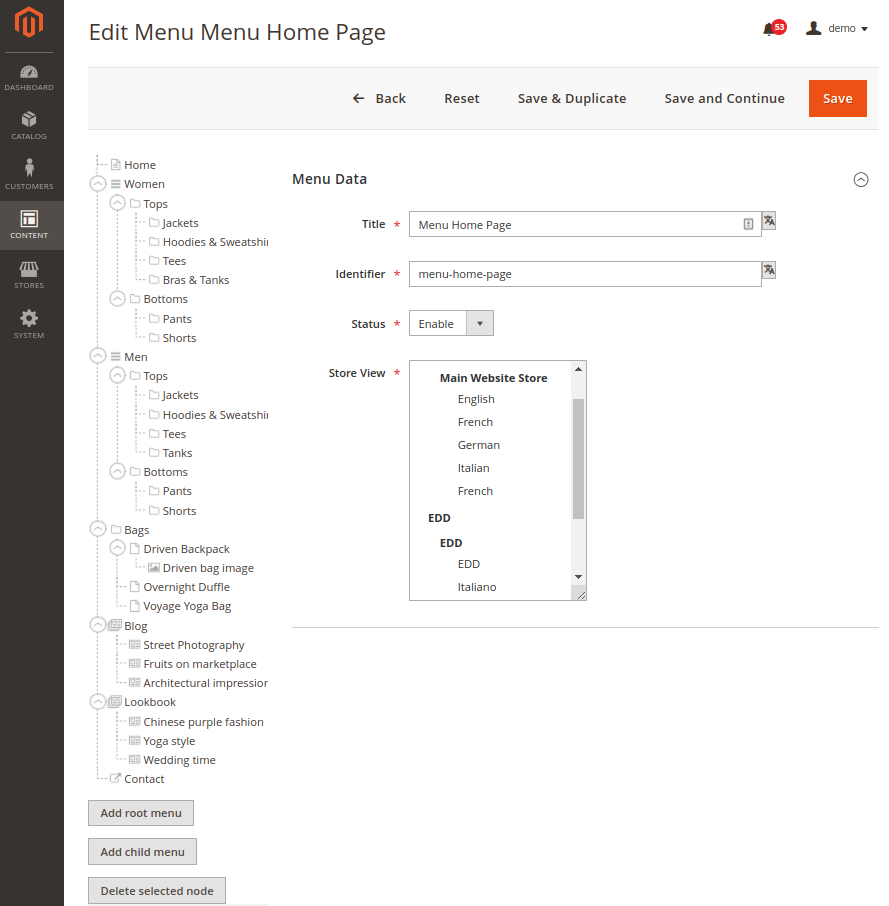Collapse the Menu Data section
This screenshot has width=889, height=906.
pos(861,180)
